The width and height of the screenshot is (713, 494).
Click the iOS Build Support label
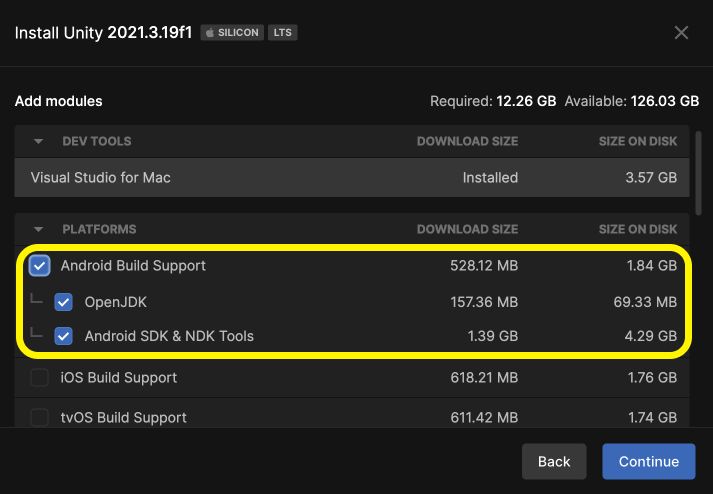119,378
